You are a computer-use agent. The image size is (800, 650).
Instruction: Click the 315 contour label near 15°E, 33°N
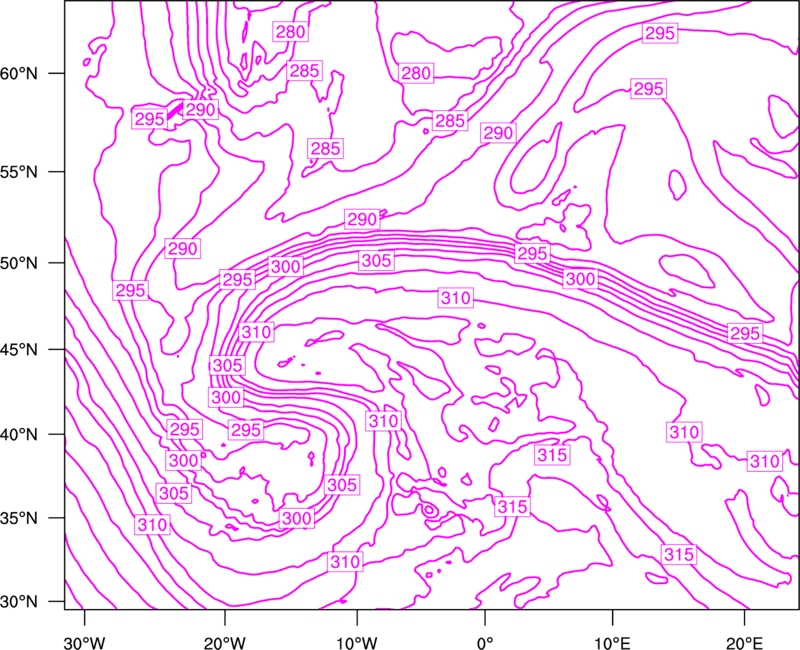[x=679, y=554]
